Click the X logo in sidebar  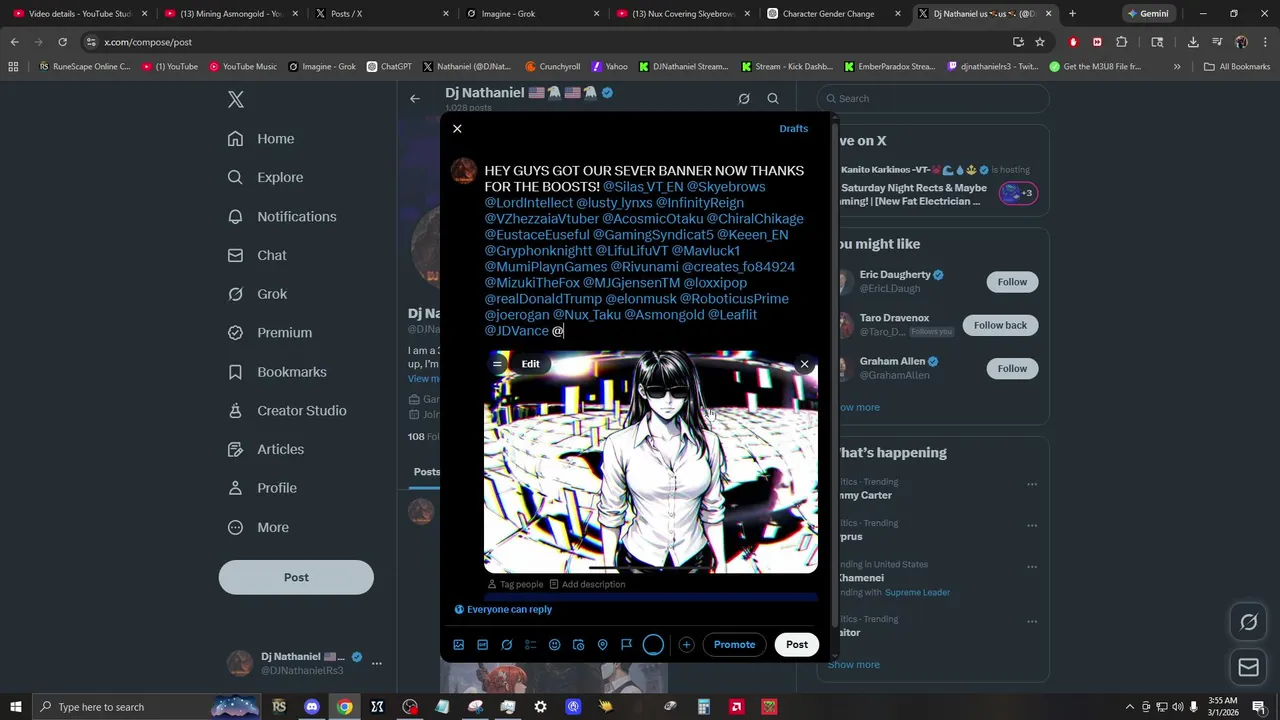click(236, 99)
